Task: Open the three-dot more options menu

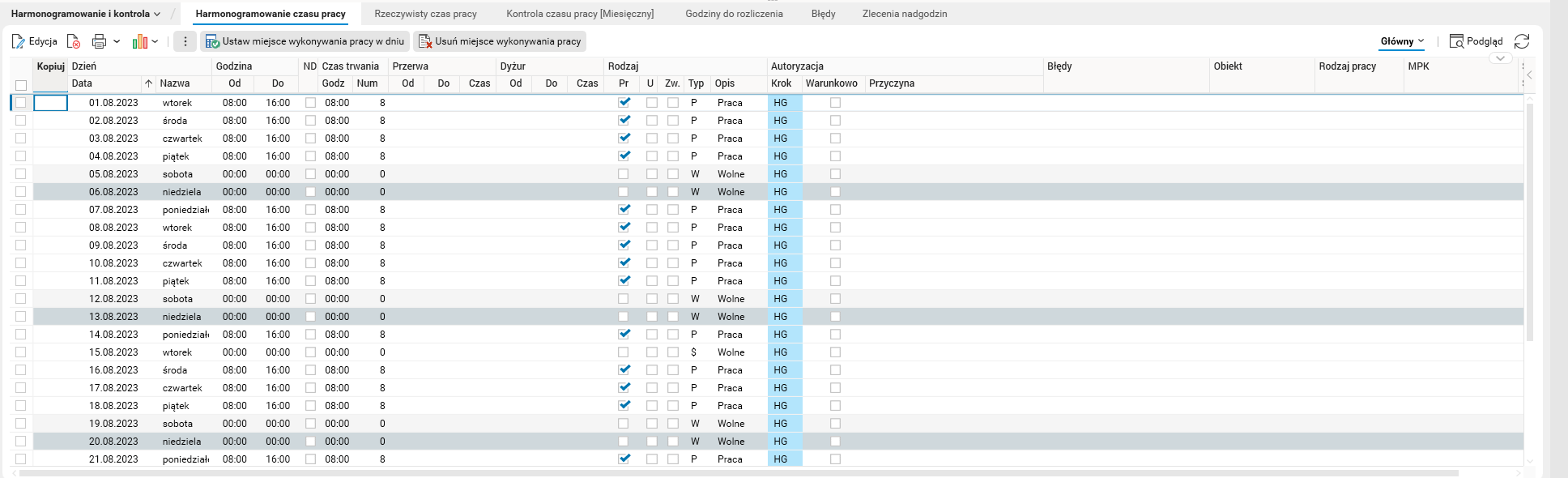Action: (185, 41)
